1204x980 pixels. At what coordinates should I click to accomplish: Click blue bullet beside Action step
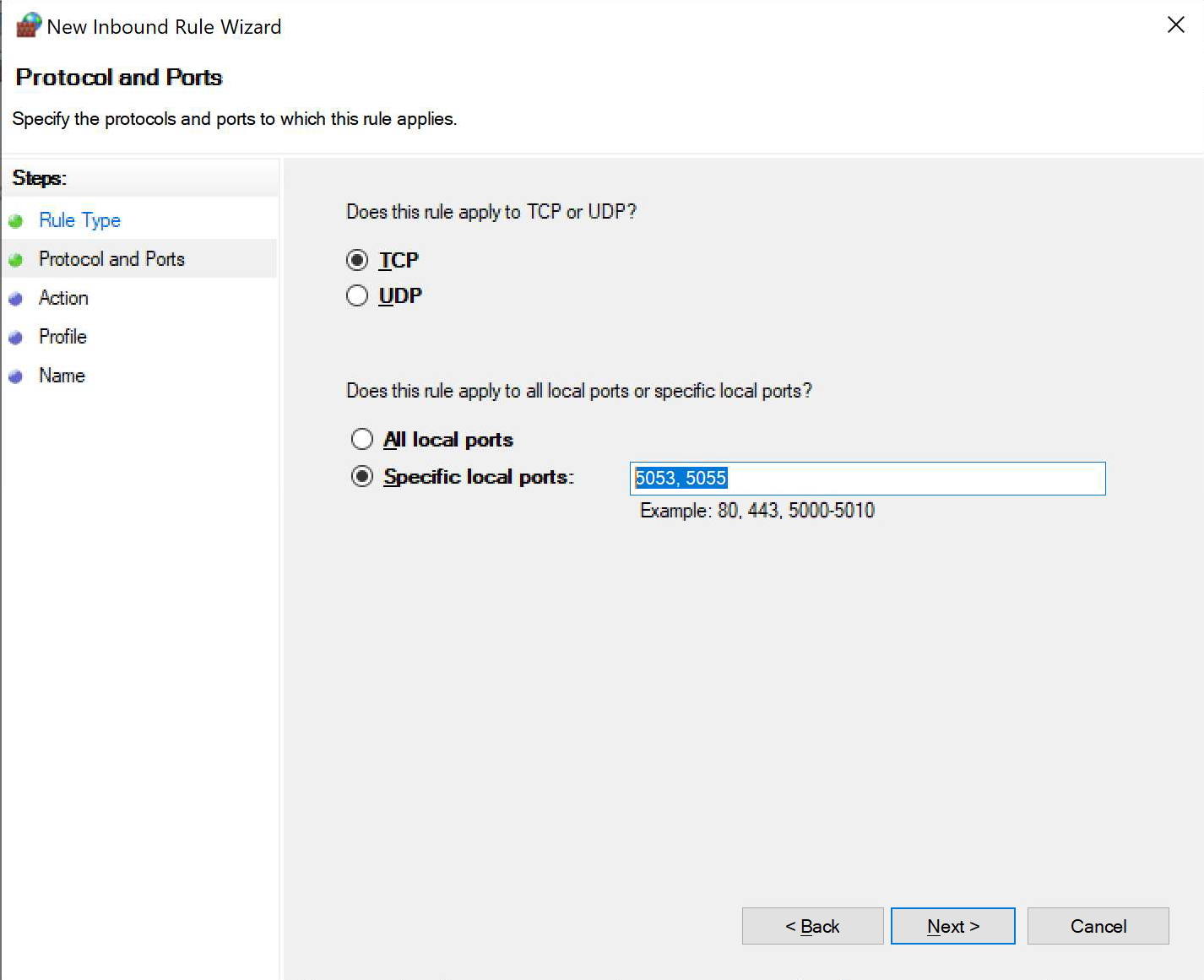(x=15, y=299)
